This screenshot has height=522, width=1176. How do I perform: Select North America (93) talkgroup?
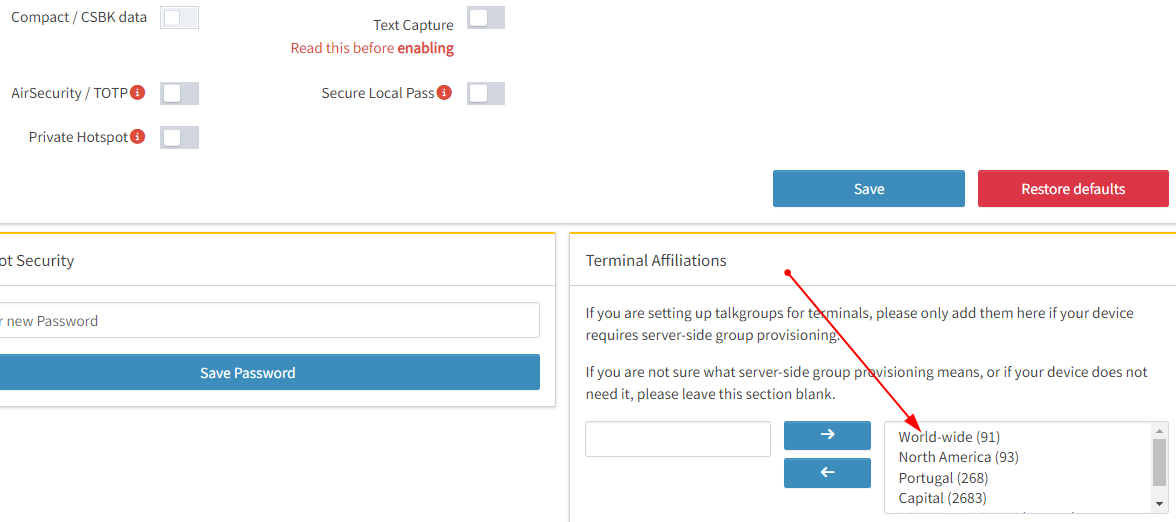(958, 457)
